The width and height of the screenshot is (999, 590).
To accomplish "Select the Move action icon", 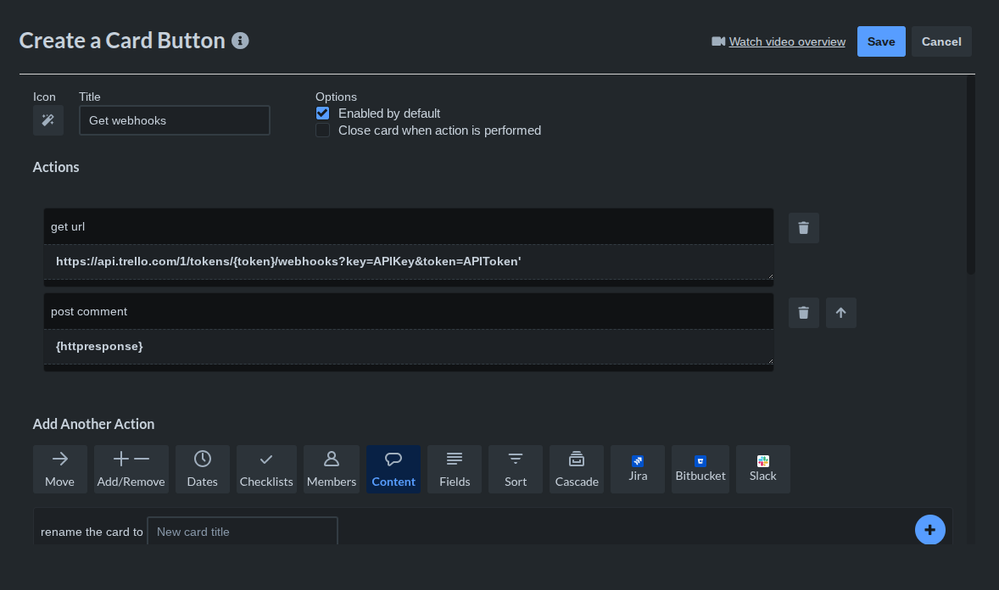I will click(59, 469).
